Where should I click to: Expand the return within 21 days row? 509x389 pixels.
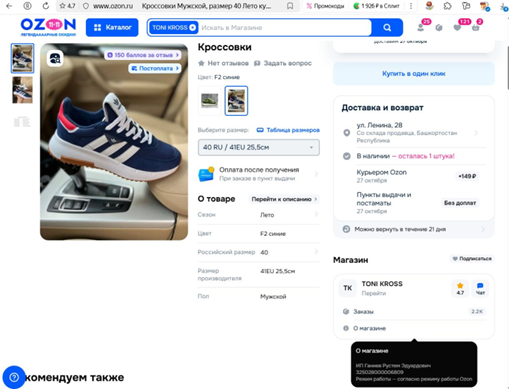click(414, 229)
